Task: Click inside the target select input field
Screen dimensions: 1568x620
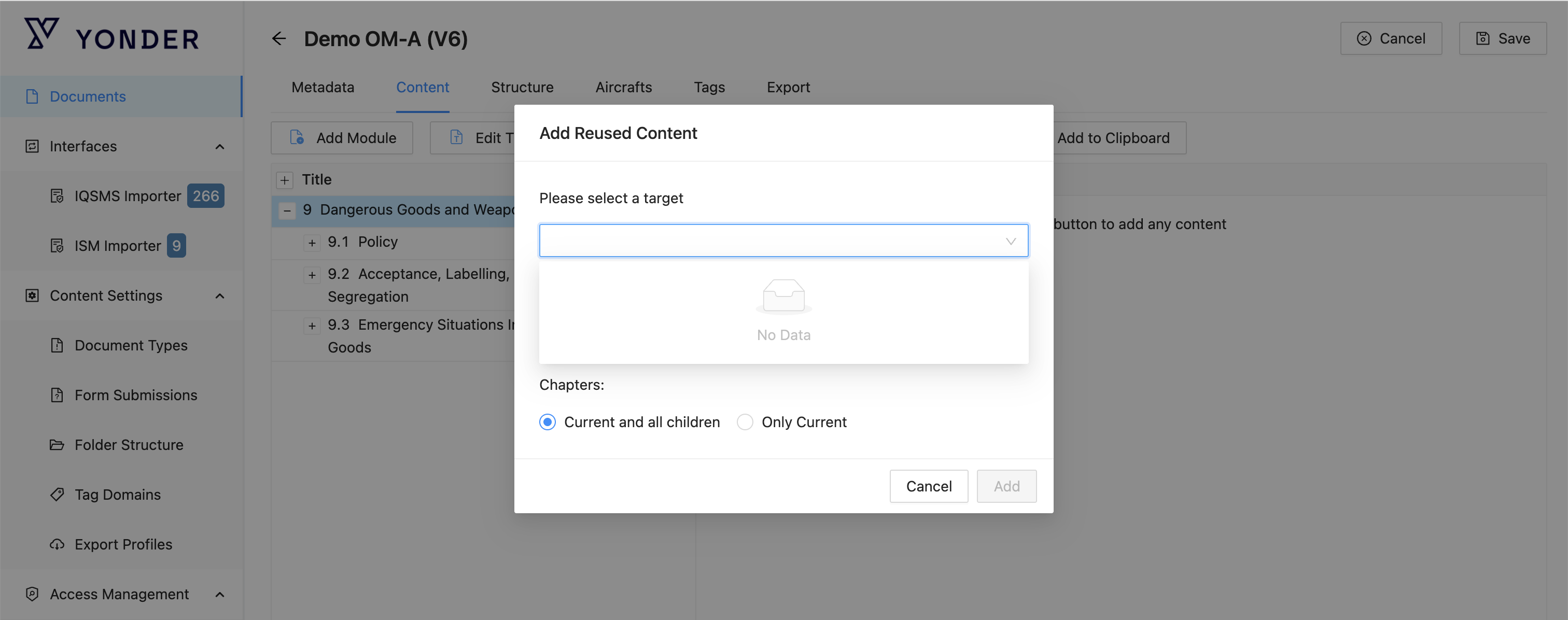Action: point(767,241)
